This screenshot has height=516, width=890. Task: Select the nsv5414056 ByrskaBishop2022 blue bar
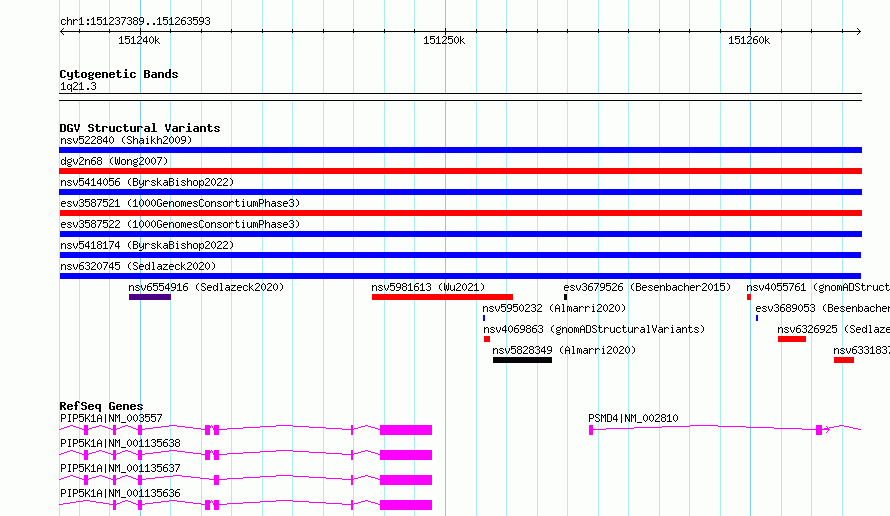tap(460, 192)
